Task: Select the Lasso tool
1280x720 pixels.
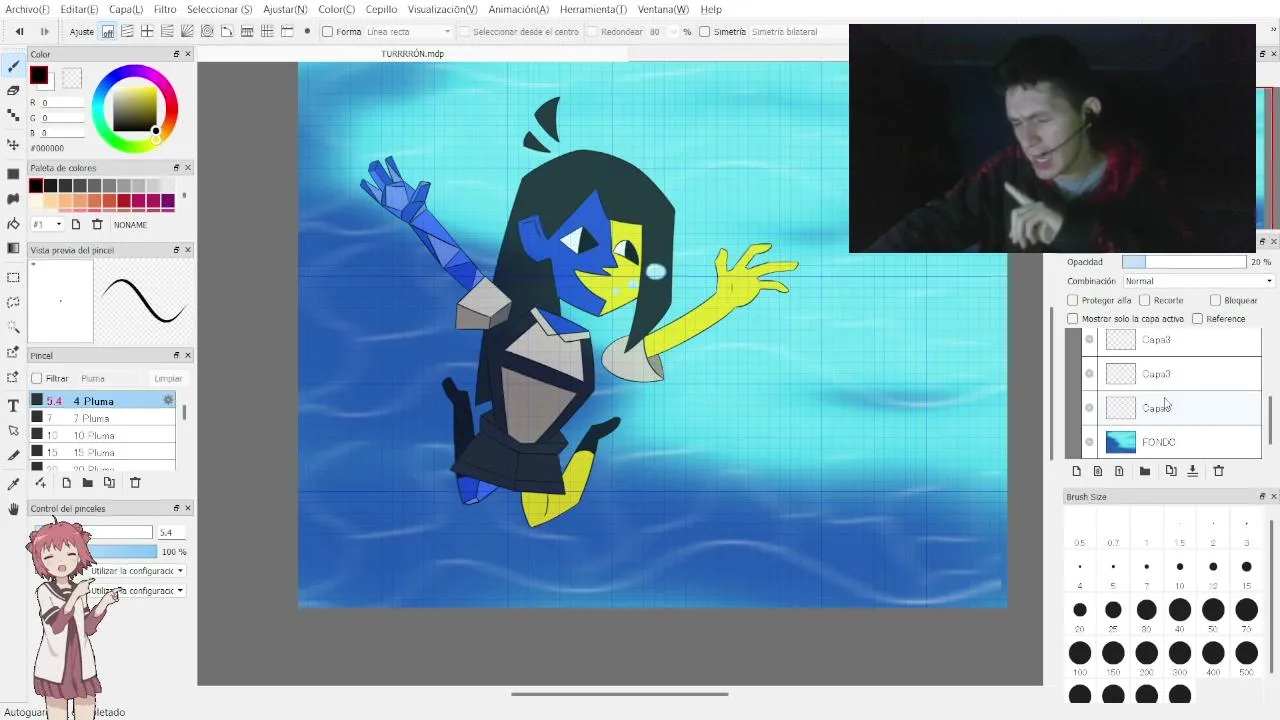Action: coord(13,302)
